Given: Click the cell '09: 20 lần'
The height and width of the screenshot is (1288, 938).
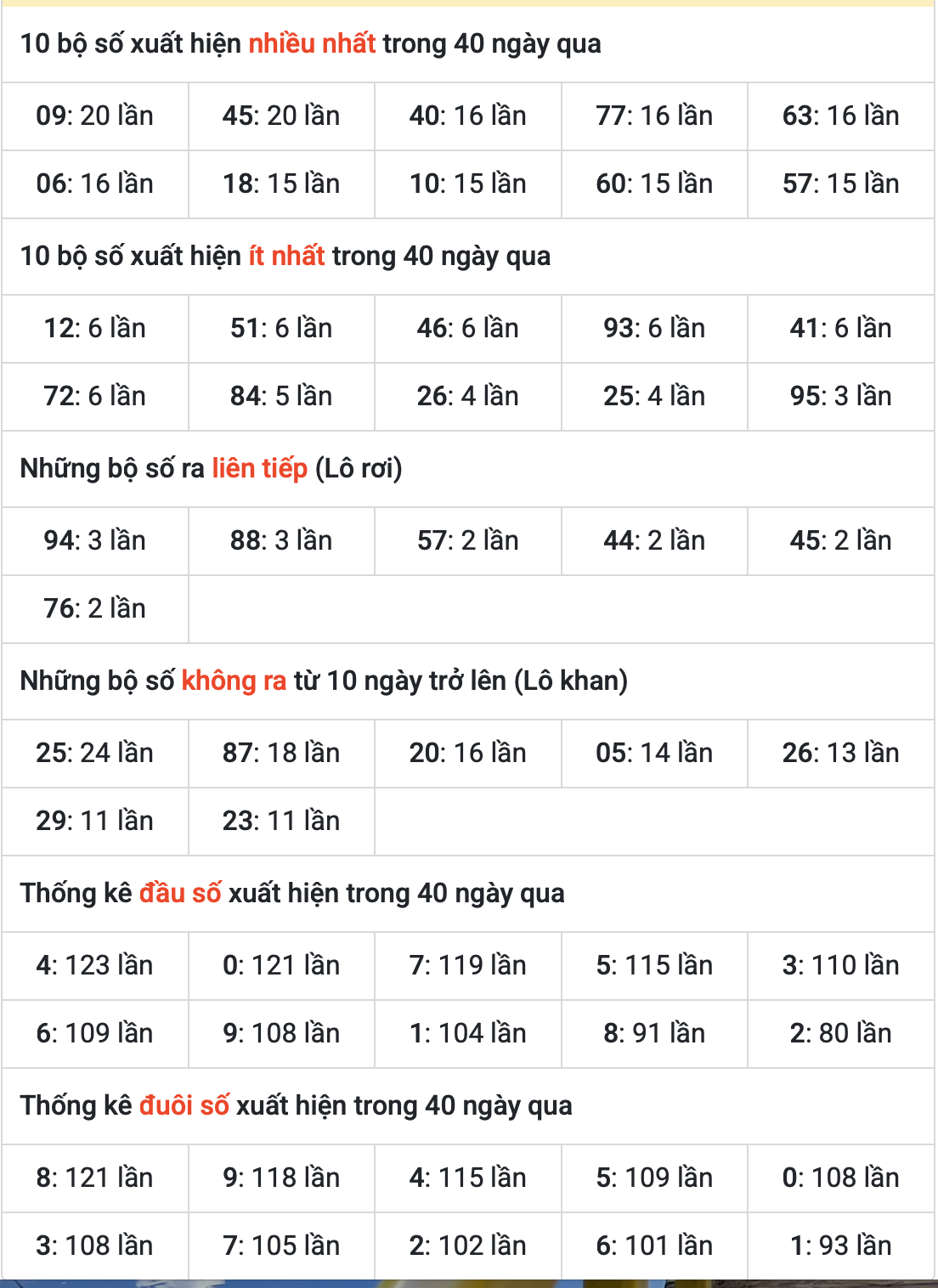Looking at the screenshot, I should 95,116.
